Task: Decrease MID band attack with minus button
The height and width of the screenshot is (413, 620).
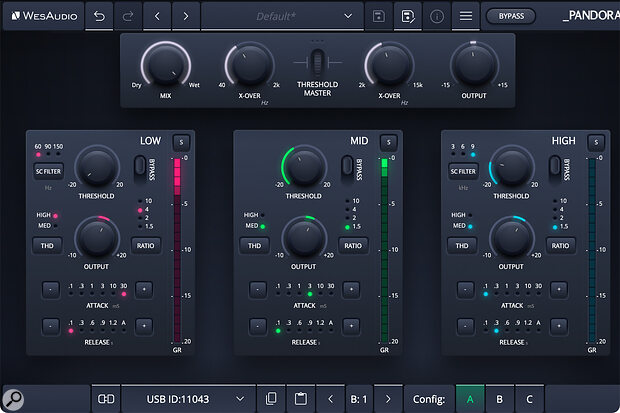Action: 258,290
